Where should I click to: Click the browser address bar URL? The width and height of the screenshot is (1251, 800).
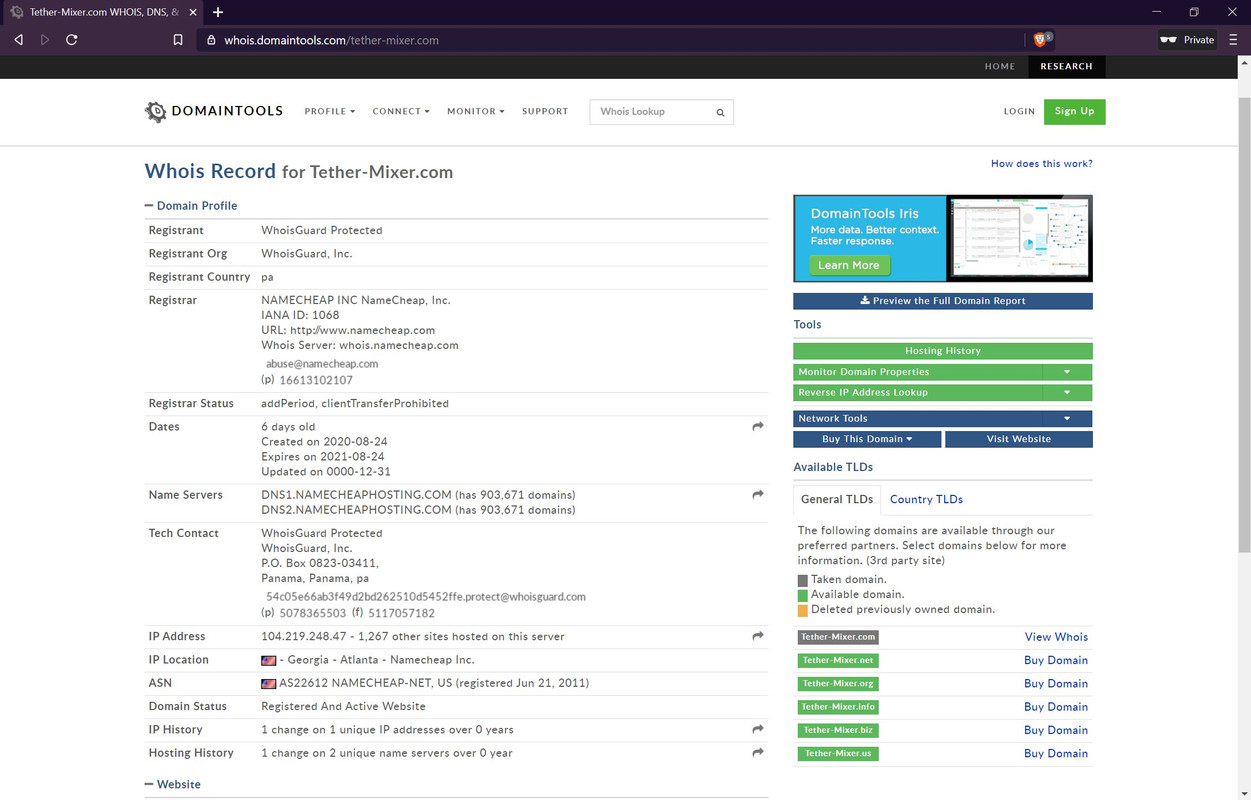tap(331, 40)
